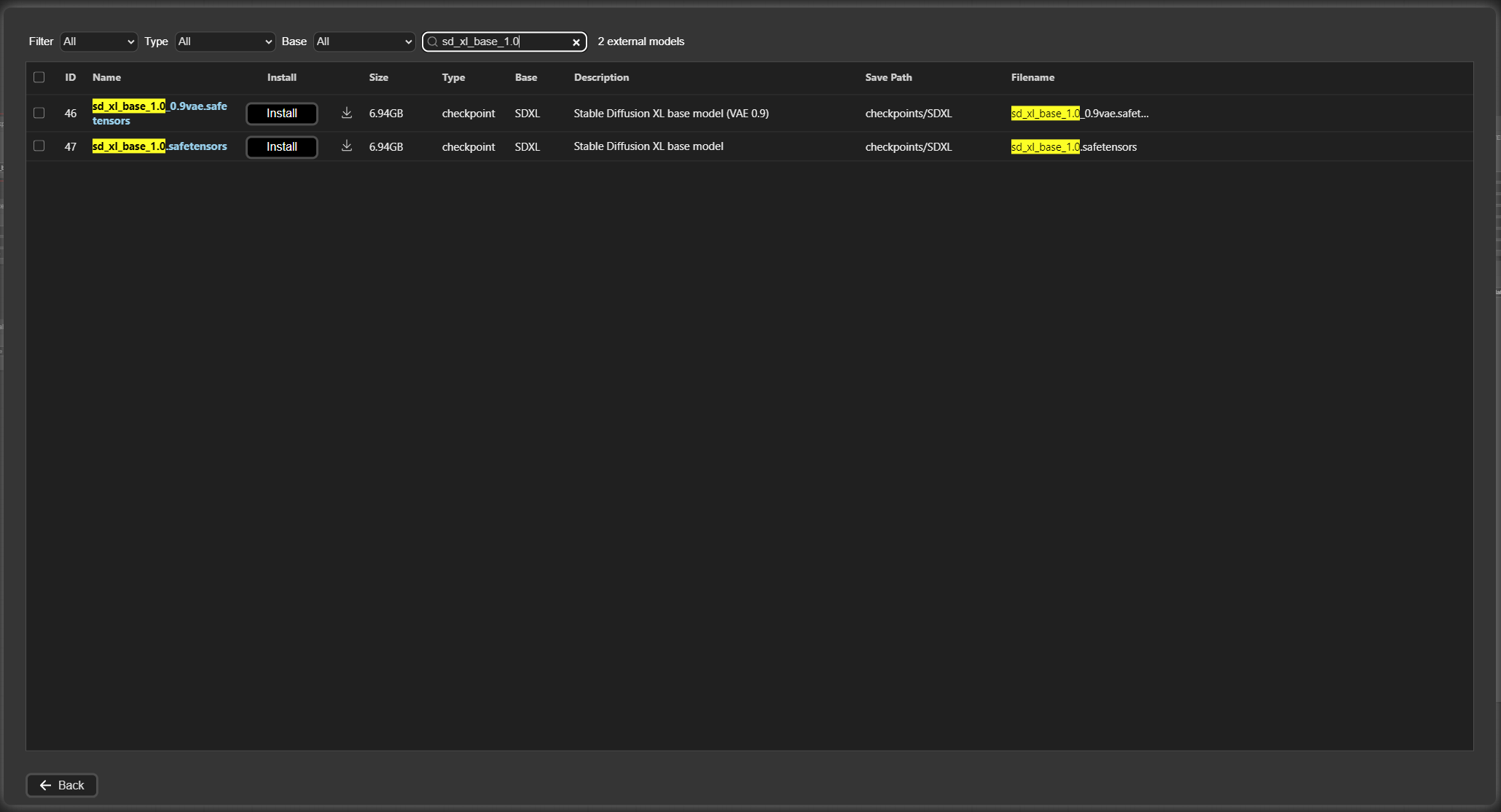Check the box for model ID 46
The image size is (1501, 812).
(x=39, y=113)
